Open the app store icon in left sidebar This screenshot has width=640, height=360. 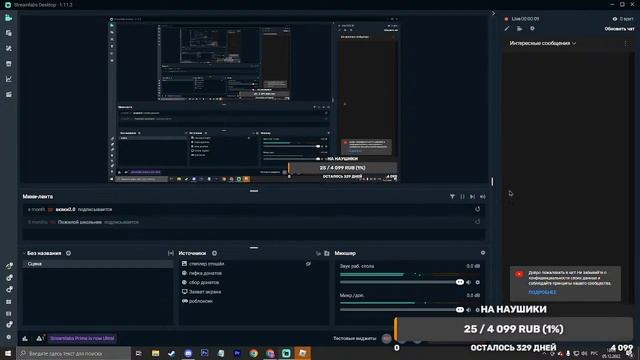[9, 64]
